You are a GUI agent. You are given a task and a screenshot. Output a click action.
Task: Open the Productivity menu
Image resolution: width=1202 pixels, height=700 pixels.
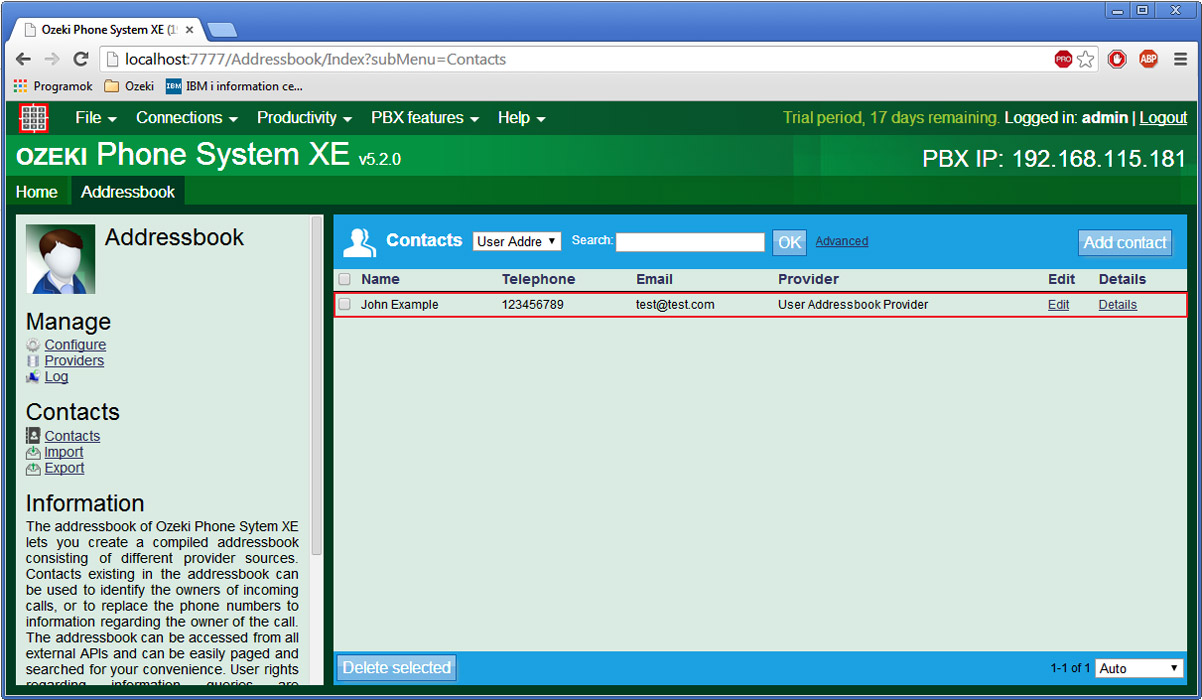[x=305, y=118]
